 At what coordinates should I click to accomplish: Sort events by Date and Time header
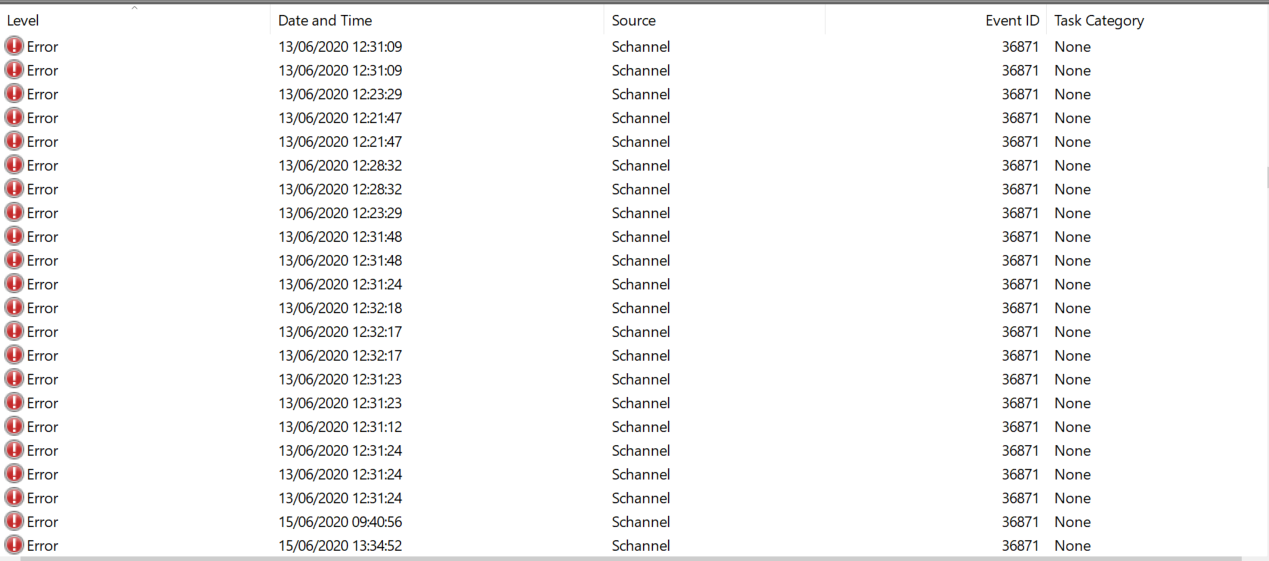325,20
